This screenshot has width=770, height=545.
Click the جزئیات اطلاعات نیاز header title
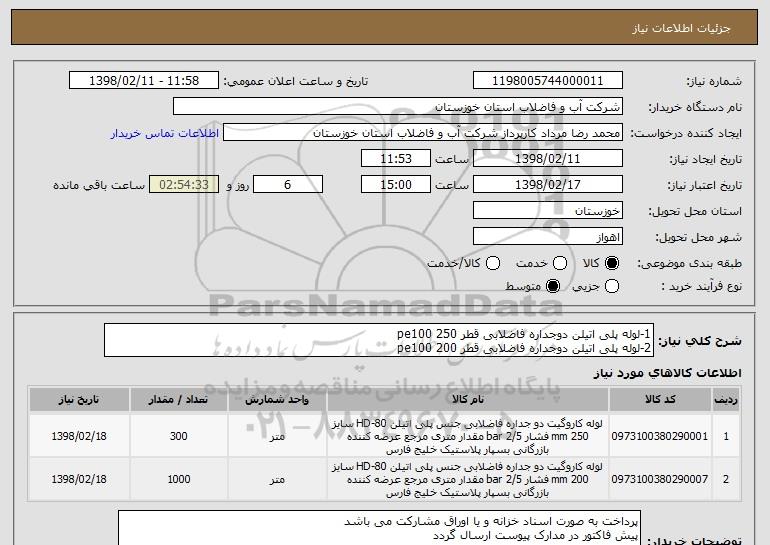(x=681, y=28)
